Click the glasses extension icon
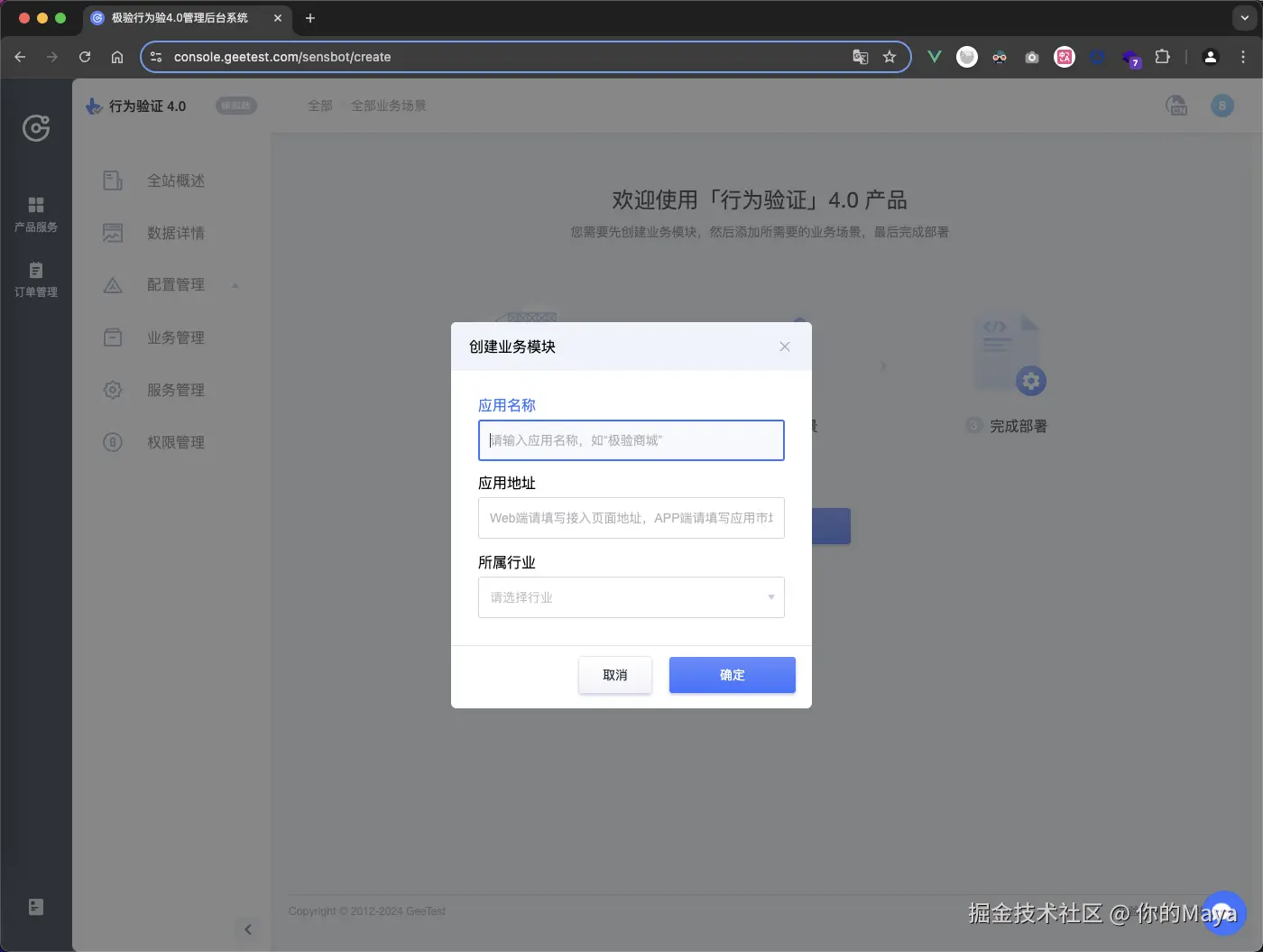The width and height of the screenshot is (1263, 952). click(x=1000, y=57)
